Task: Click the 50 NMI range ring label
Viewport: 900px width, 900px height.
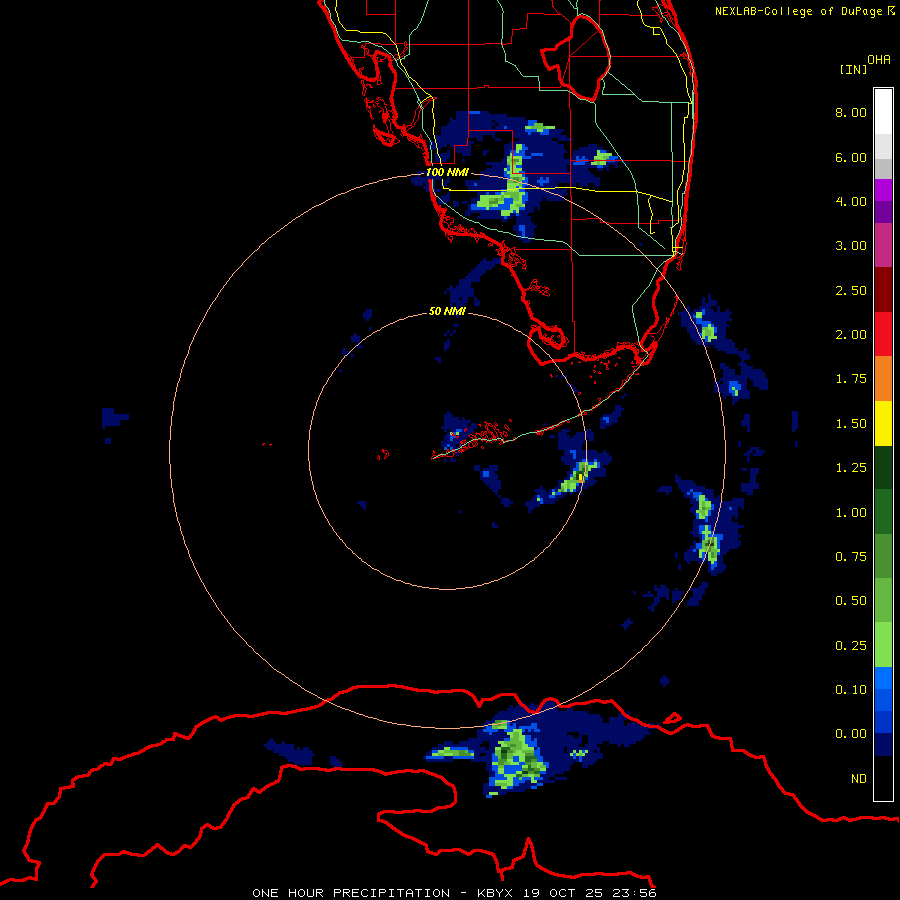Action: [447, 311]
